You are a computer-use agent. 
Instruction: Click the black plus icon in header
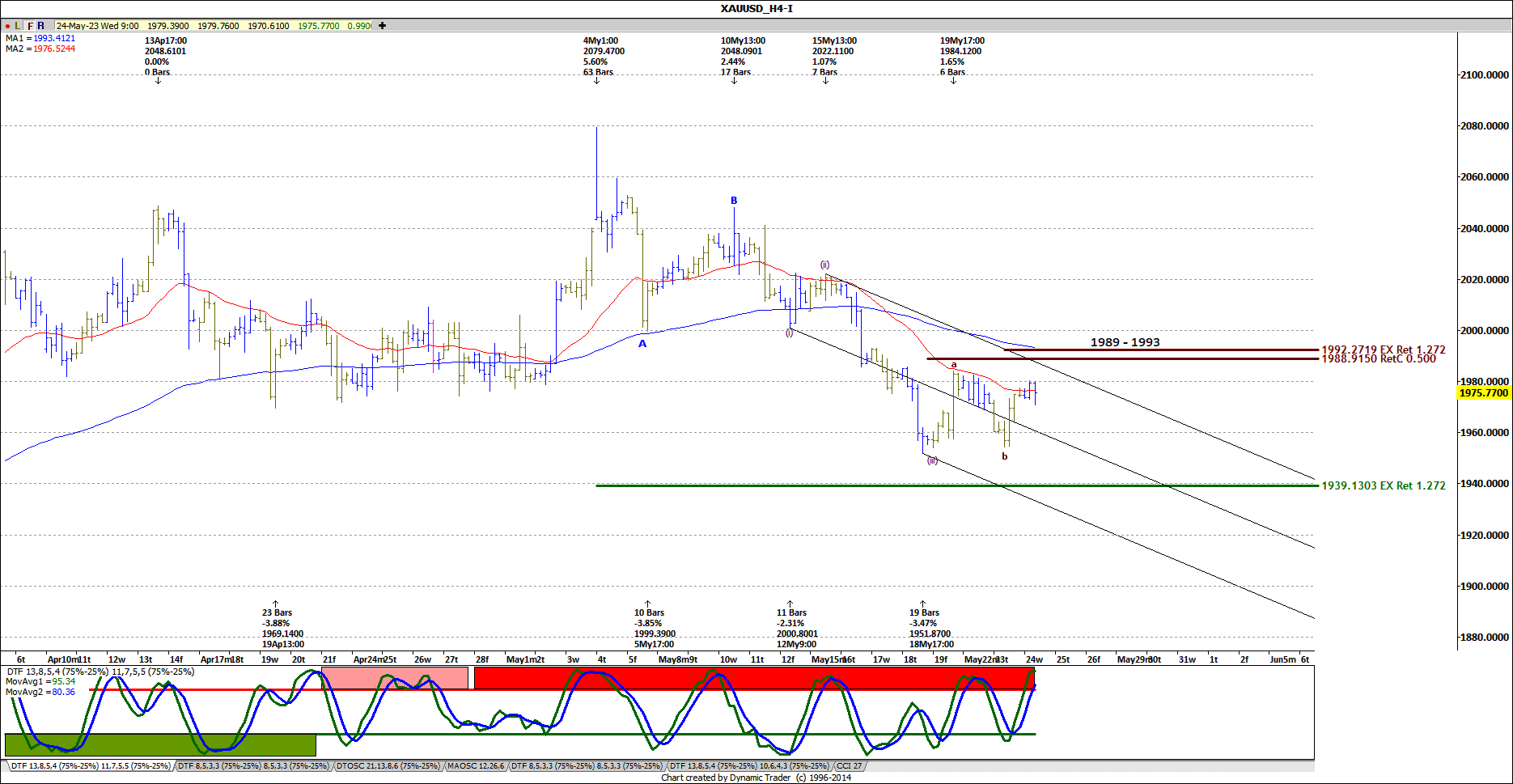382,26
